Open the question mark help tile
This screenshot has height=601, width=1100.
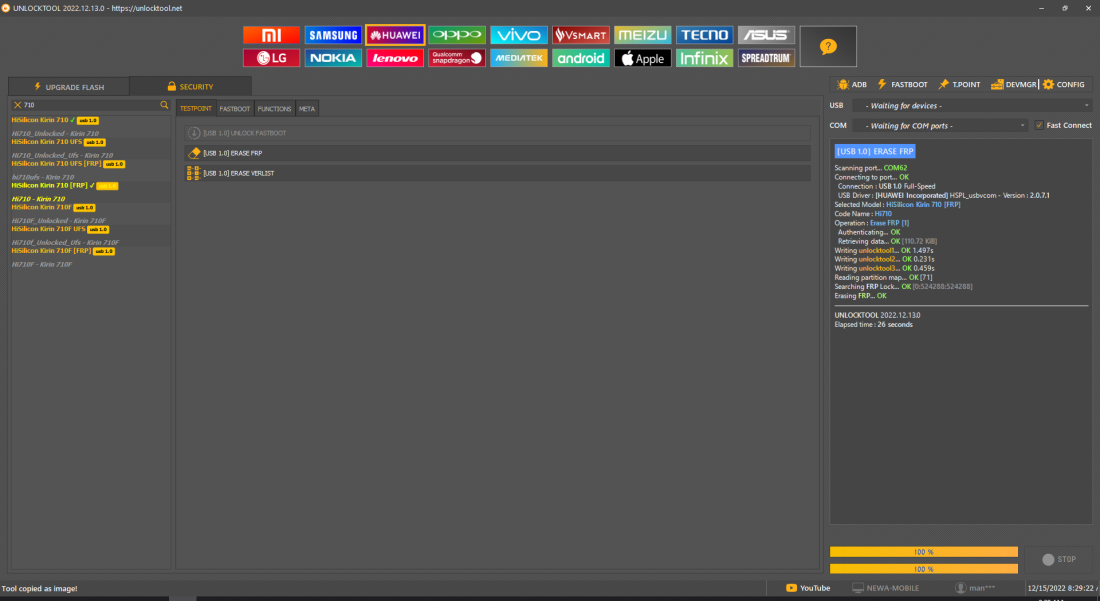coord(828,46)
